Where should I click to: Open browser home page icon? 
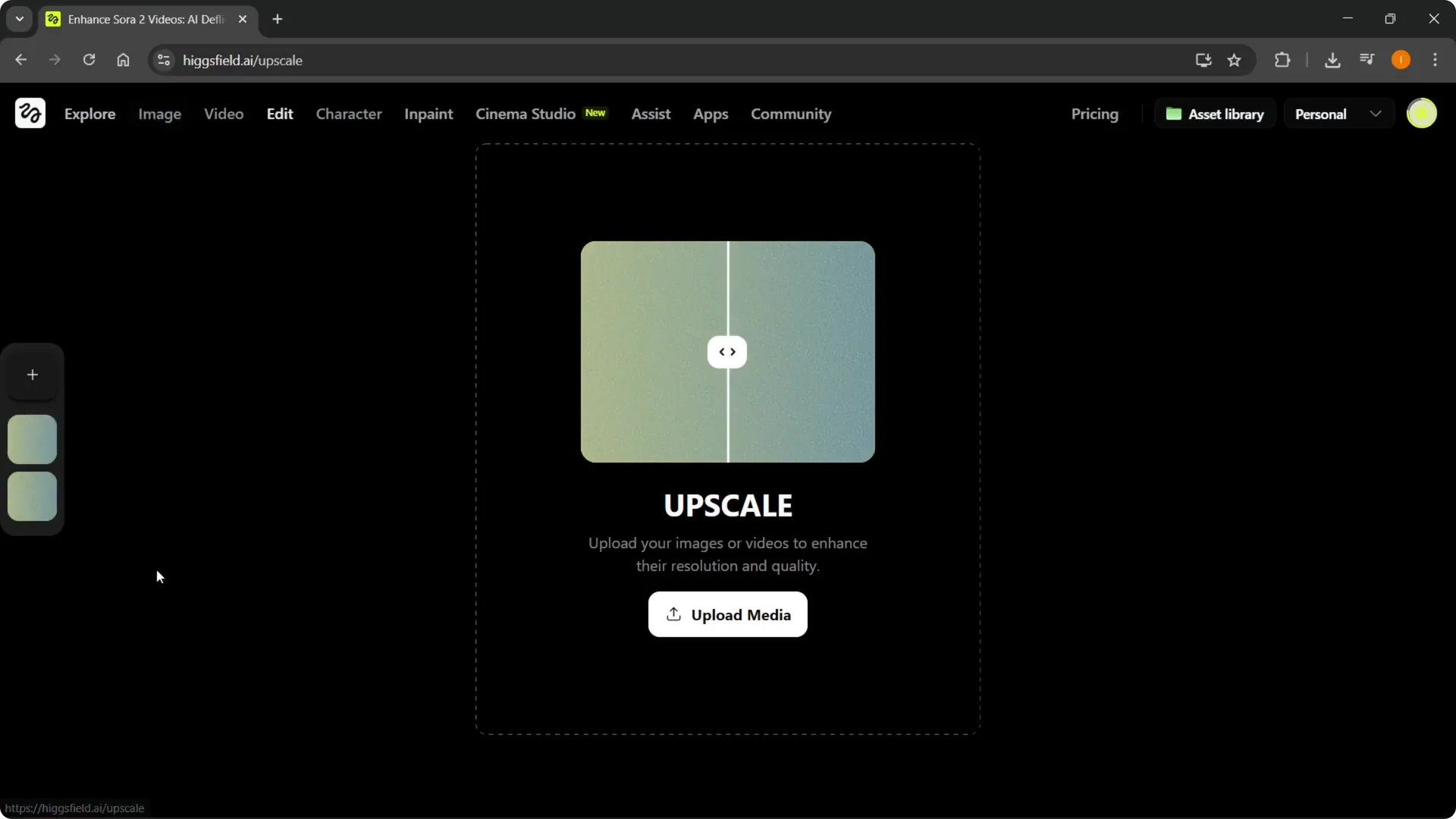[123, 60]
